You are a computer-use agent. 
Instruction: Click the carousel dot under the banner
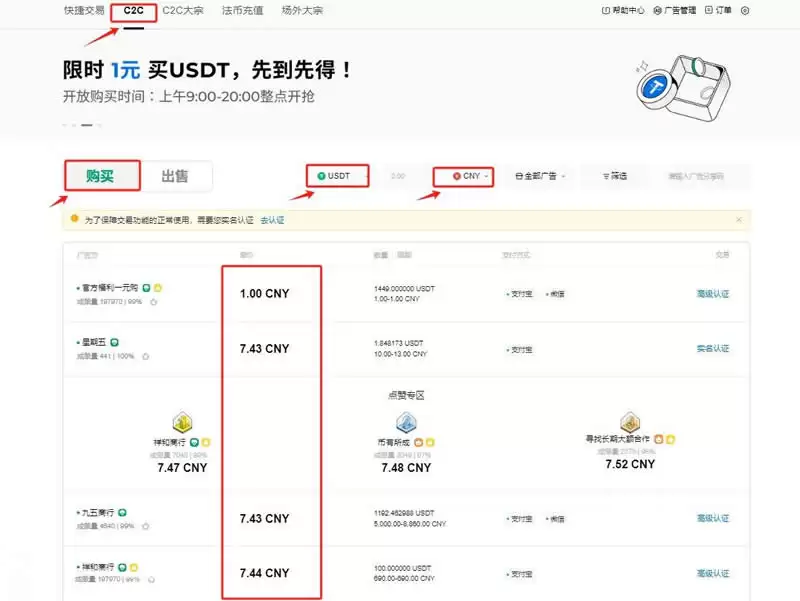[87, 125]
